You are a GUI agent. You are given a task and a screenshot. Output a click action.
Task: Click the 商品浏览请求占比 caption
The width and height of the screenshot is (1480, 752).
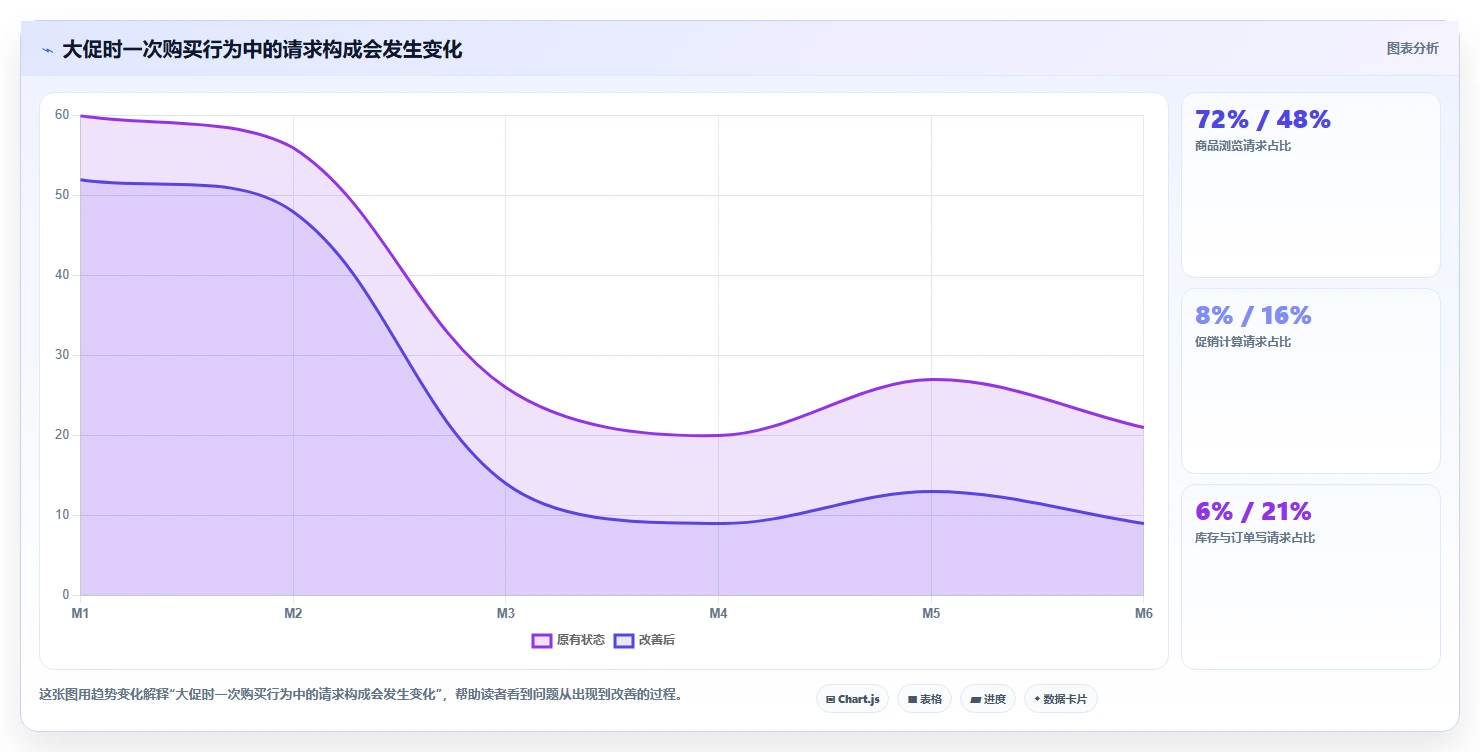[1243, 146]
